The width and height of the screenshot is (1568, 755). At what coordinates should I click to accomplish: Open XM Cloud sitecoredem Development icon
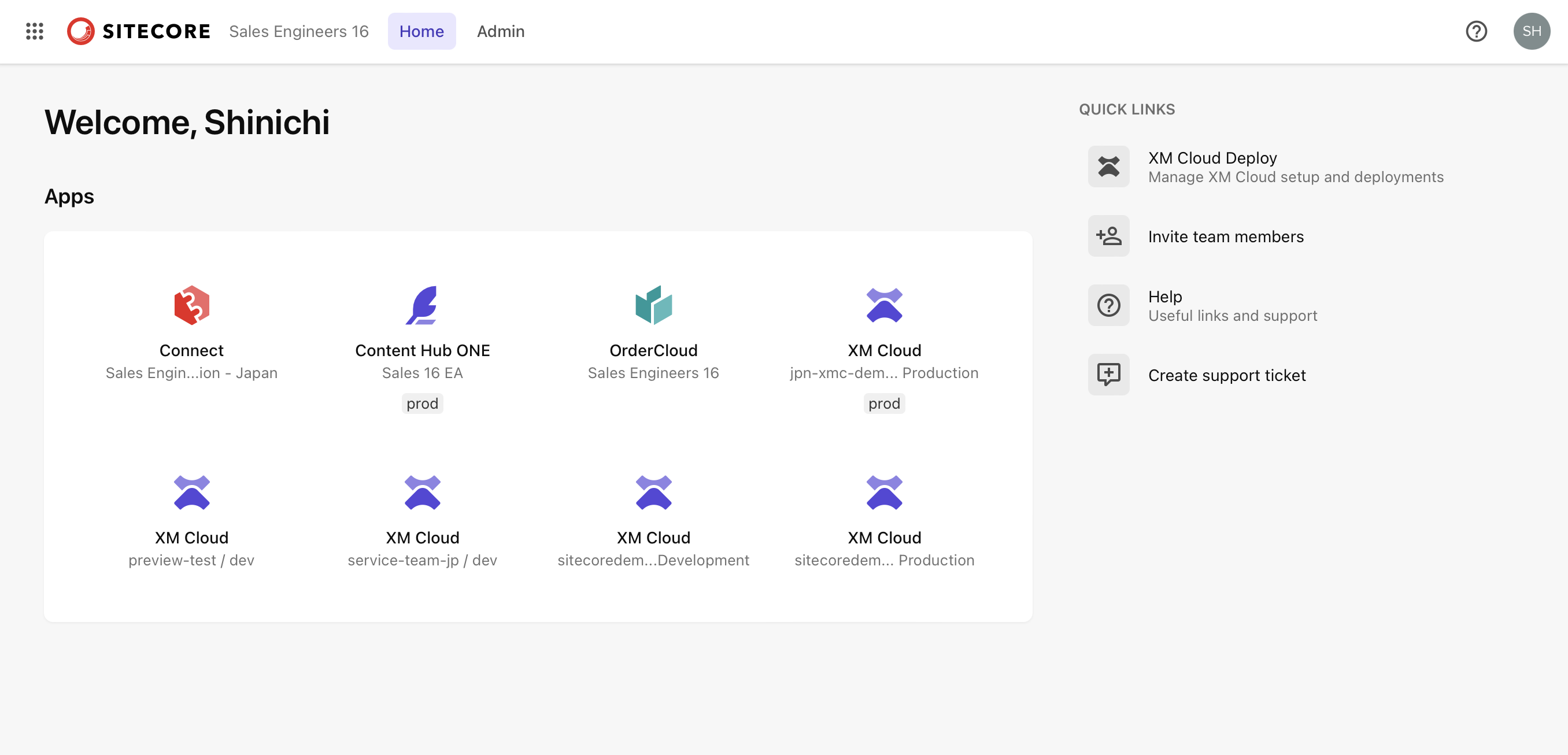653,493
